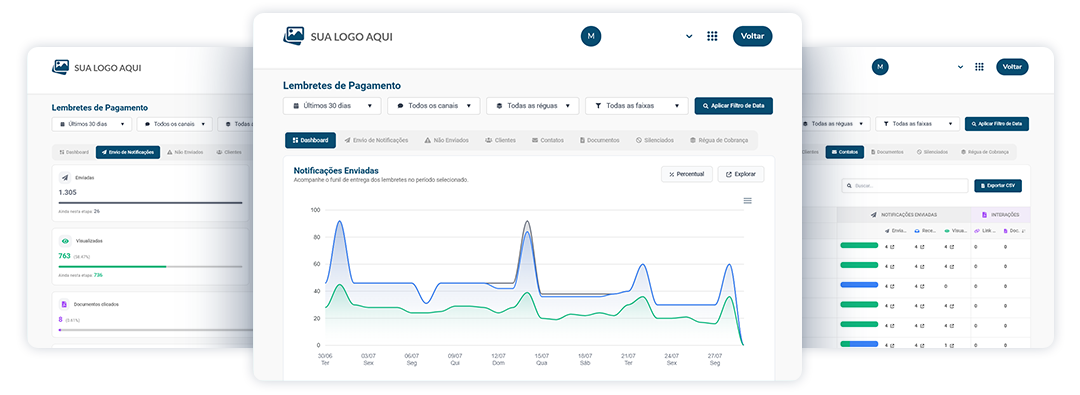Click the Visualizados eye icon in left window
The height and width of the screenshot is (395, 1080).
point(65,241)
